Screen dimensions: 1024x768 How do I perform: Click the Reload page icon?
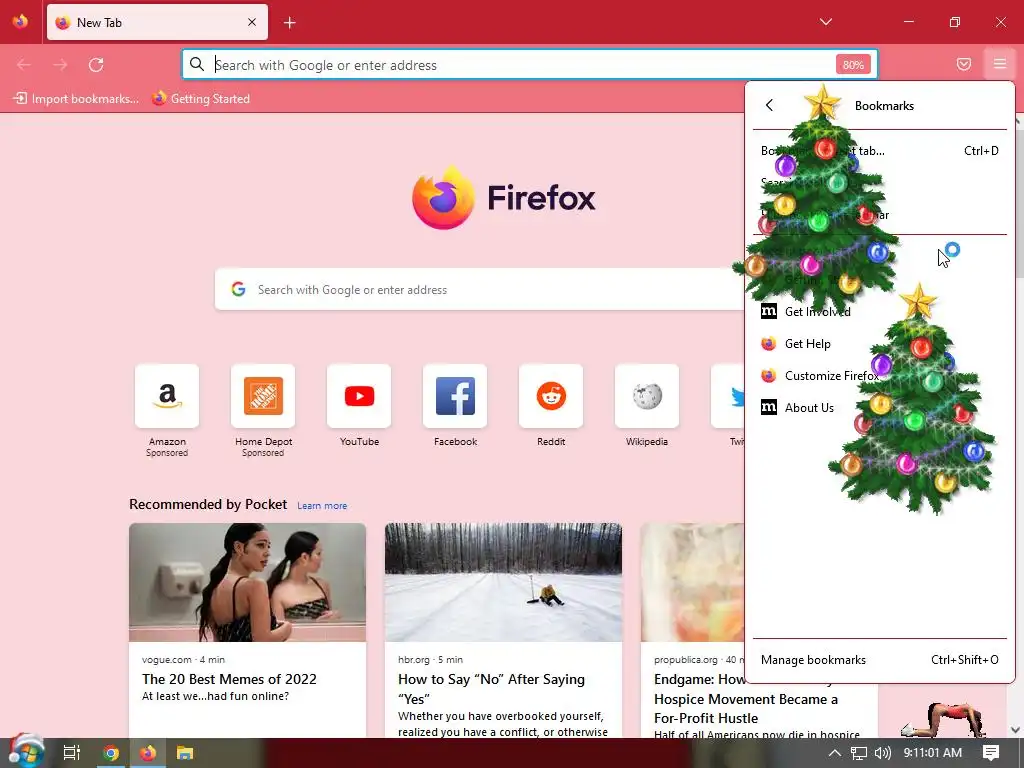(x=96, y=65)
